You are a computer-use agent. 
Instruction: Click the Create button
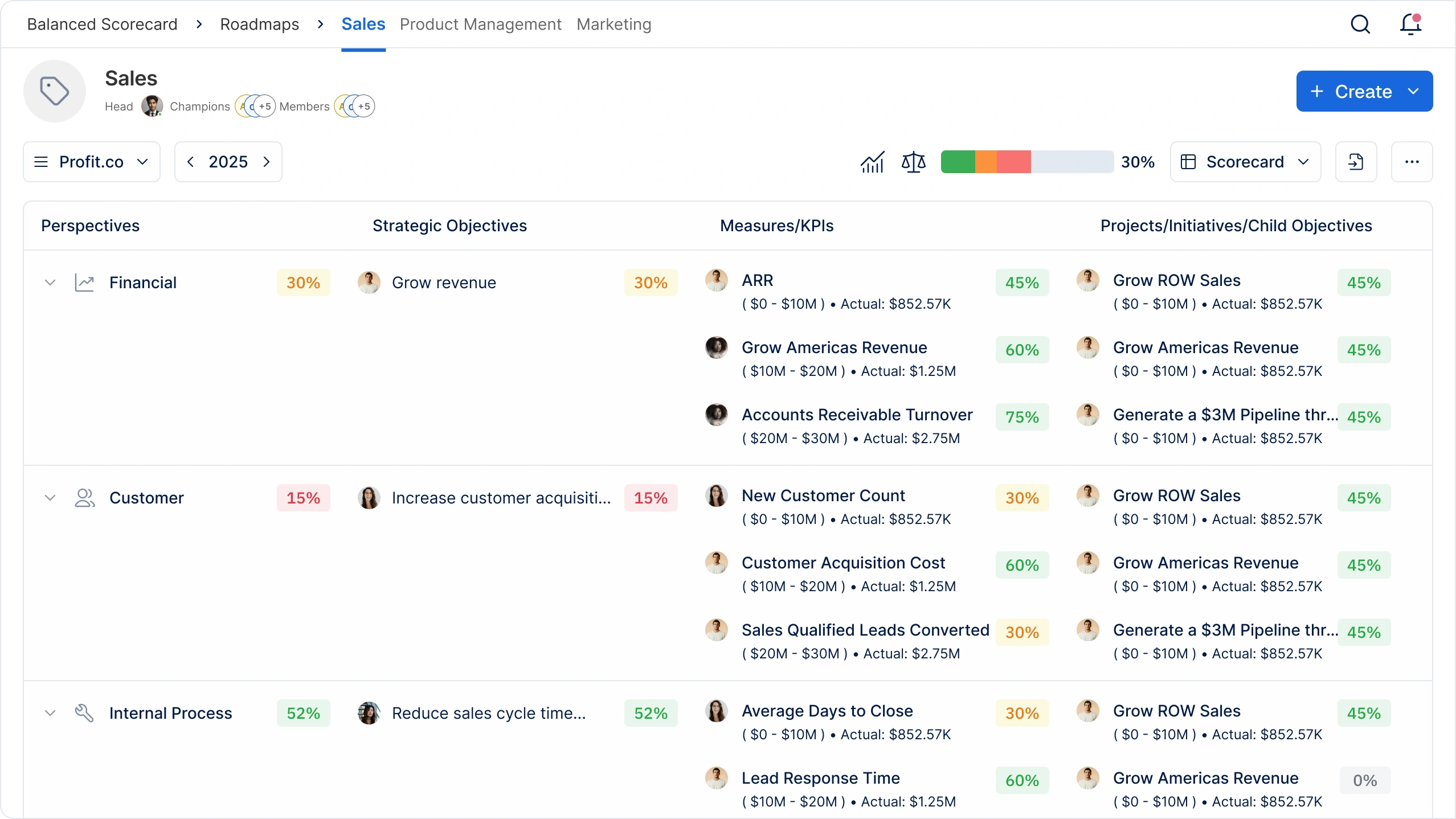tap(1364, 91)
